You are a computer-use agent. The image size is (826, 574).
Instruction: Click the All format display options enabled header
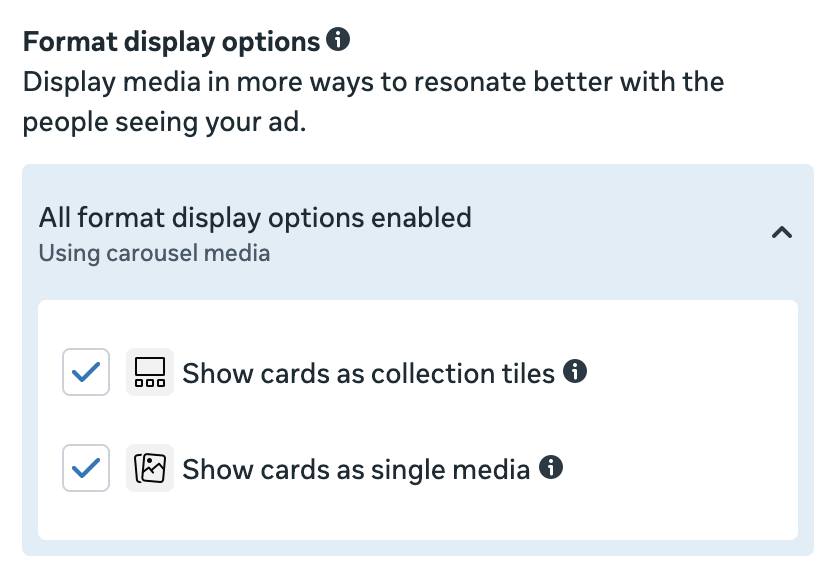pos(255,218)
